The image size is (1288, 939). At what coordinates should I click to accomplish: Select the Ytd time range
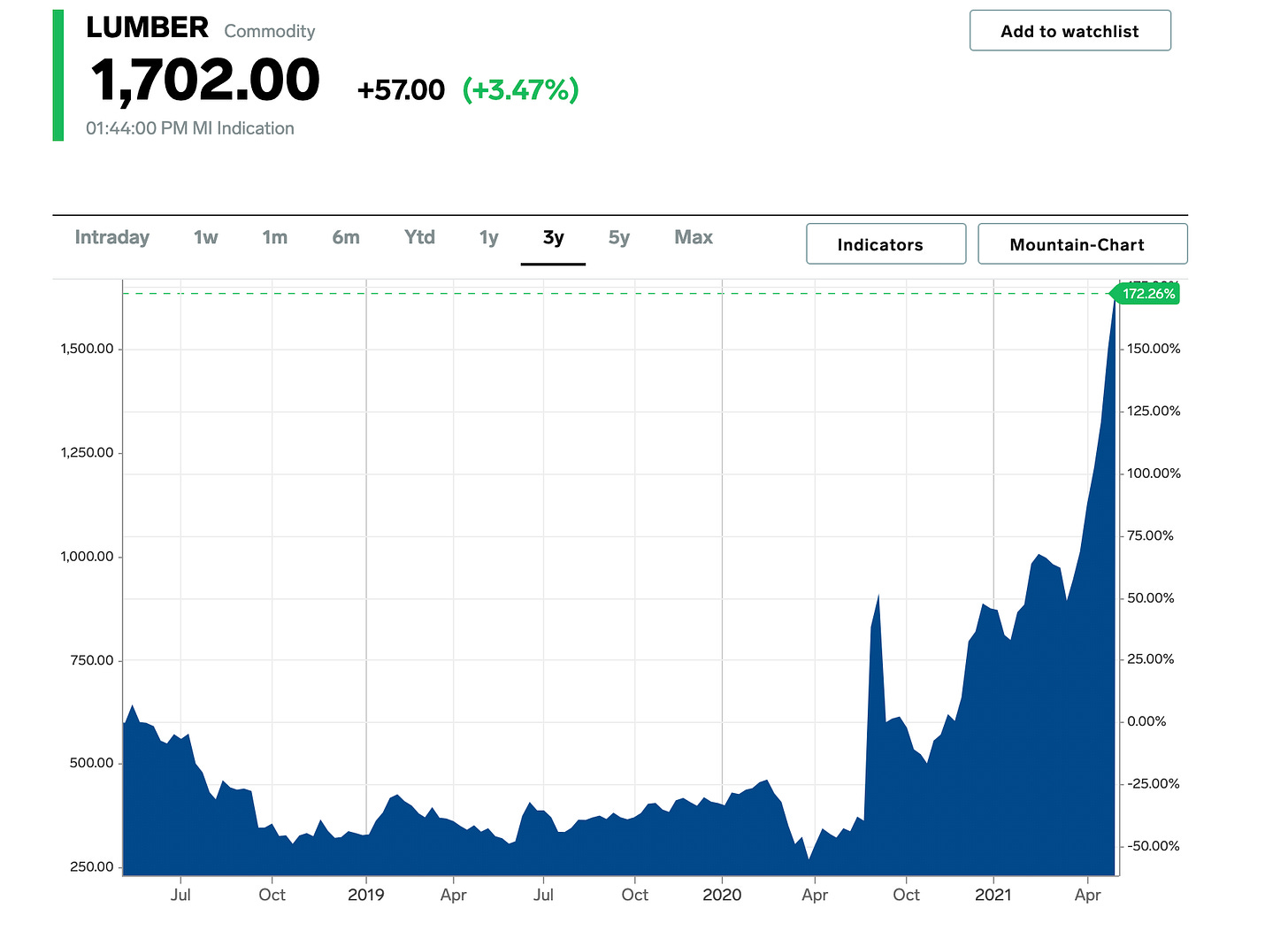[x=420, y=237]
